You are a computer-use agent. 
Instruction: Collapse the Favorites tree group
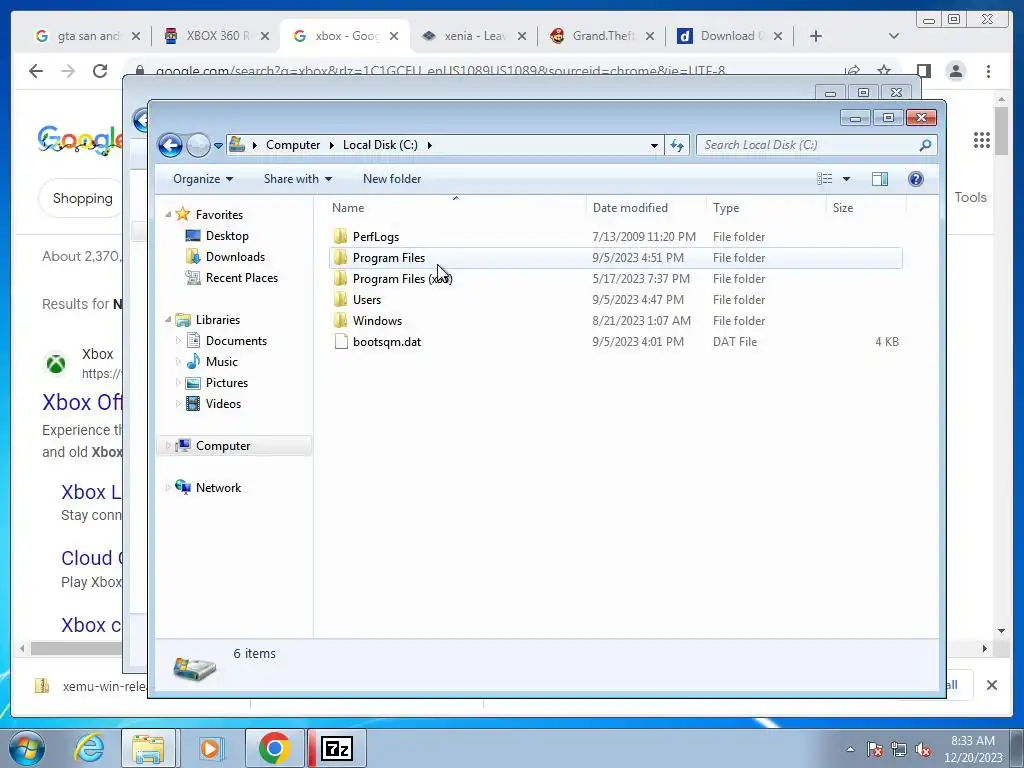click(168, 214)
